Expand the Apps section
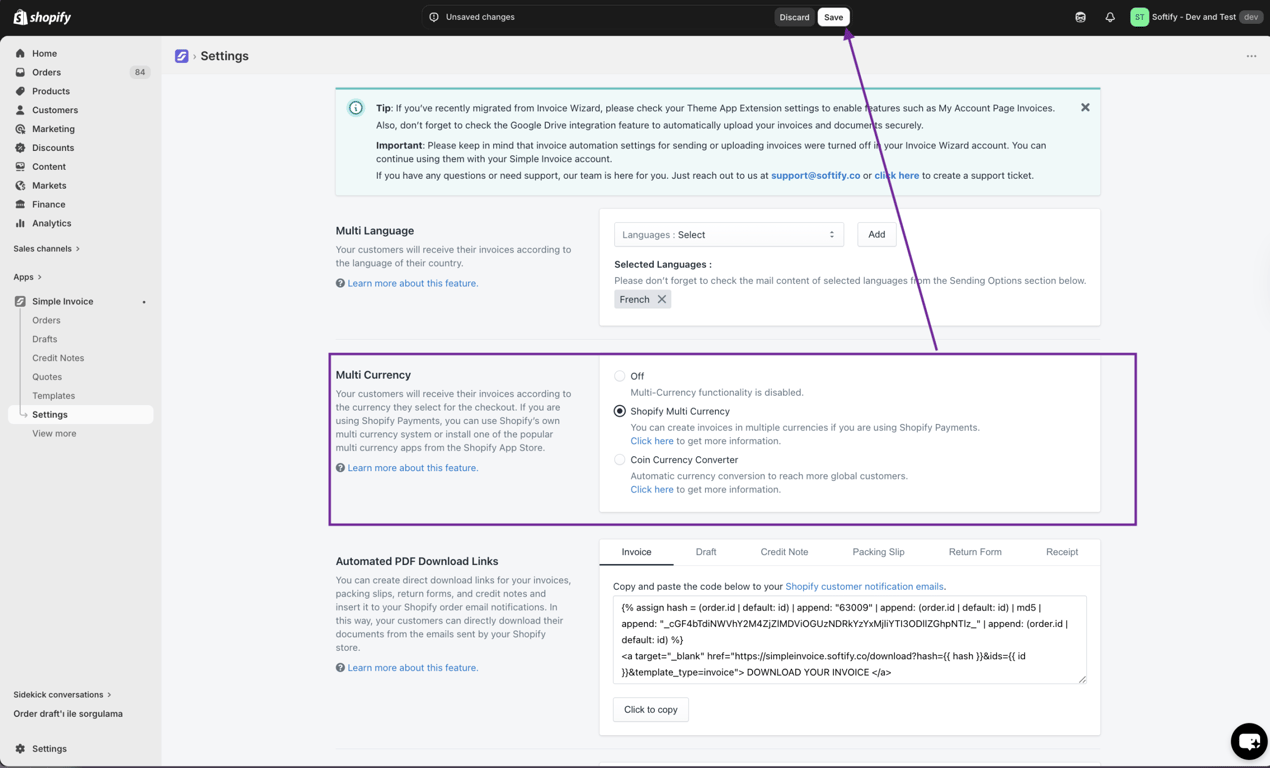The width and height of the screenshot is (1270, 768). click(x=27, y=277)
